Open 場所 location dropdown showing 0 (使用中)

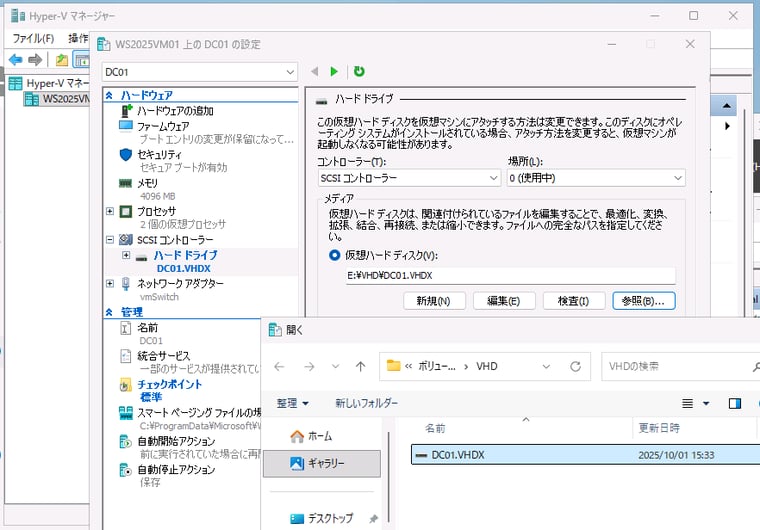click(x=596, y=178)
